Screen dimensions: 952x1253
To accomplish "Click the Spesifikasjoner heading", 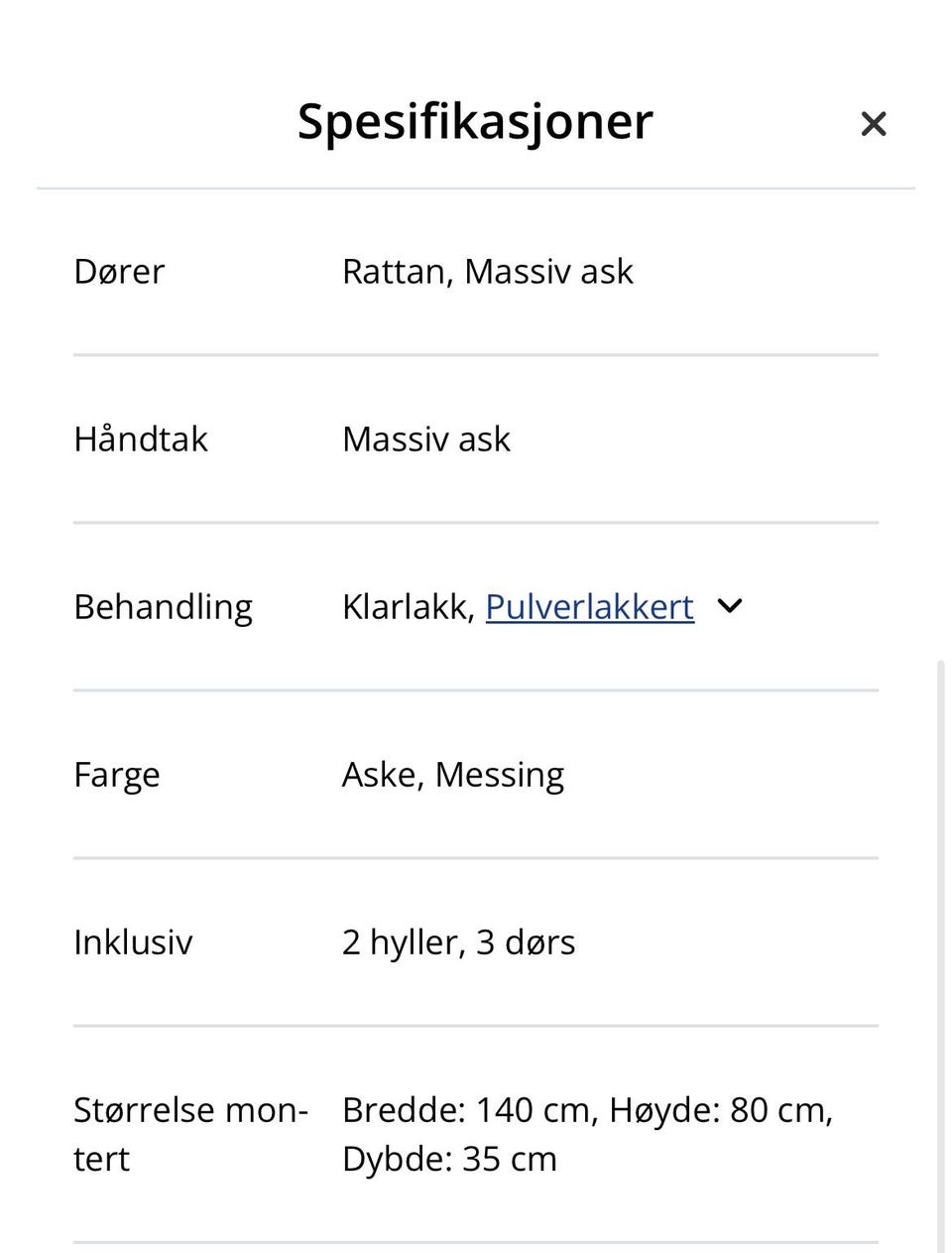I will pos(475,122).
